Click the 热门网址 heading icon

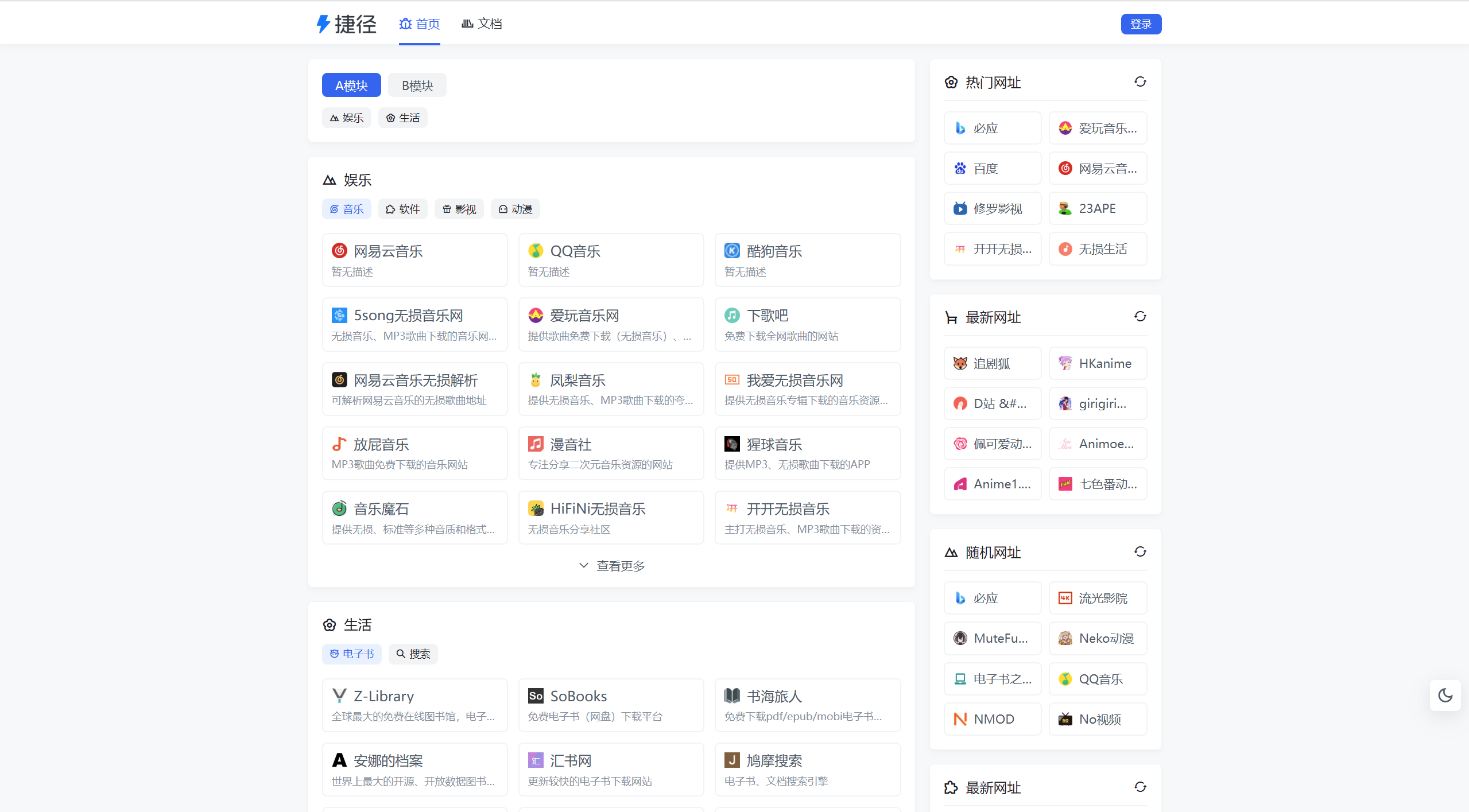951,83
